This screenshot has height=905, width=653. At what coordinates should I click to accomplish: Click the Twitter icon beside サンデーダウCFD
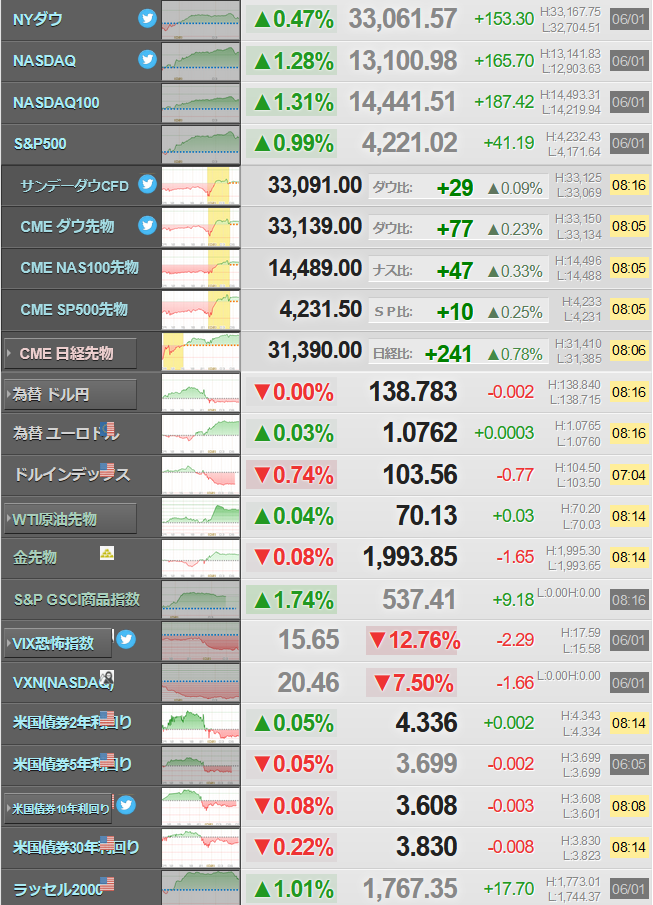pos(147,184)
